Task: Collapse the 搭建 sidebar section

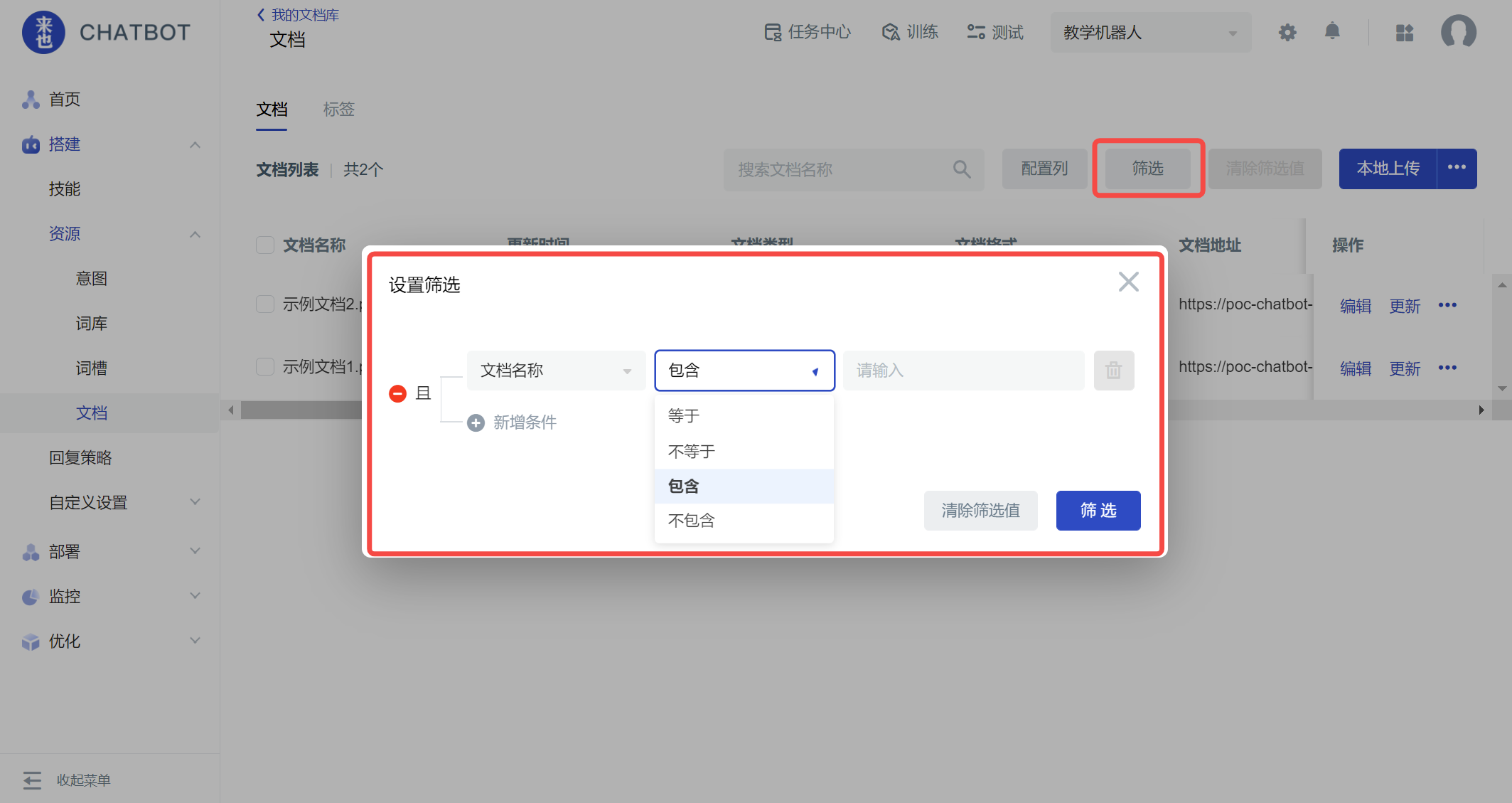Action: [195, 145]
